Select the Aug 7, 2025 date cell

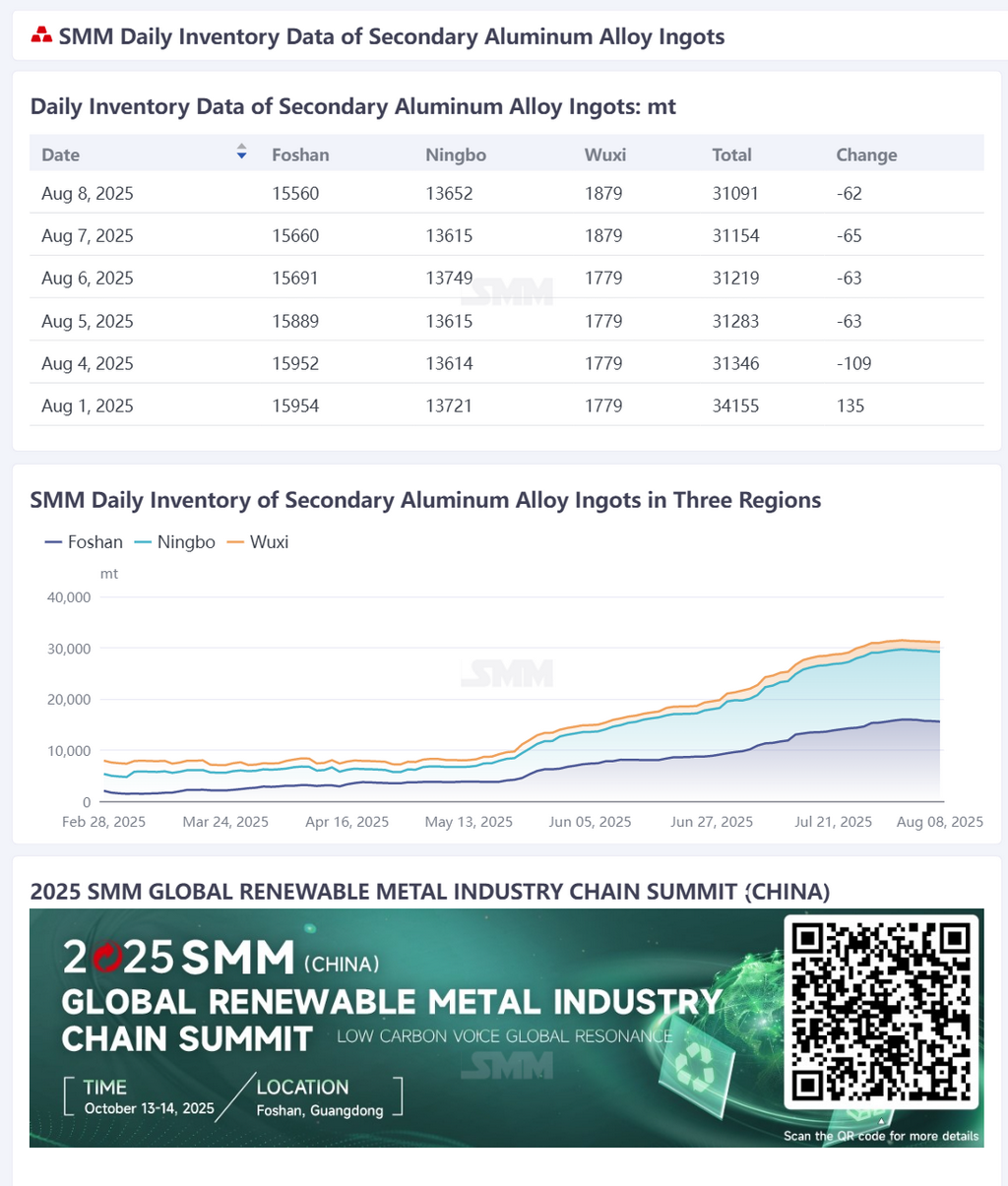88,236
